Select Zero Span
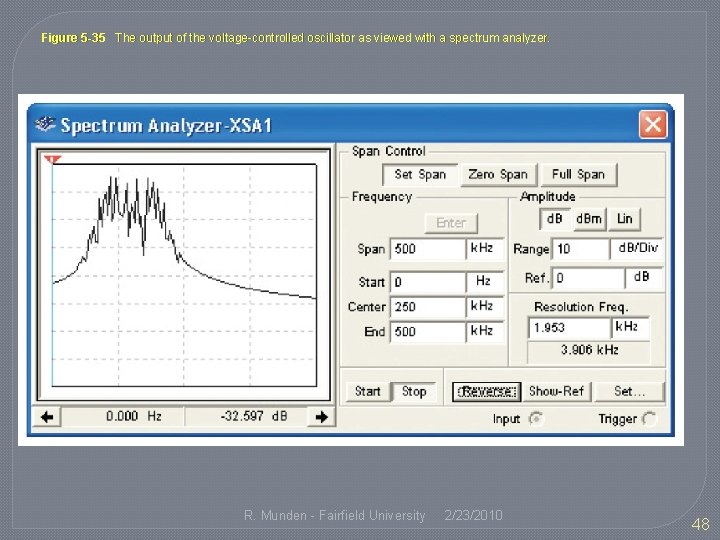Viewport: 720px width, 540px height. (x=498, y=175)
